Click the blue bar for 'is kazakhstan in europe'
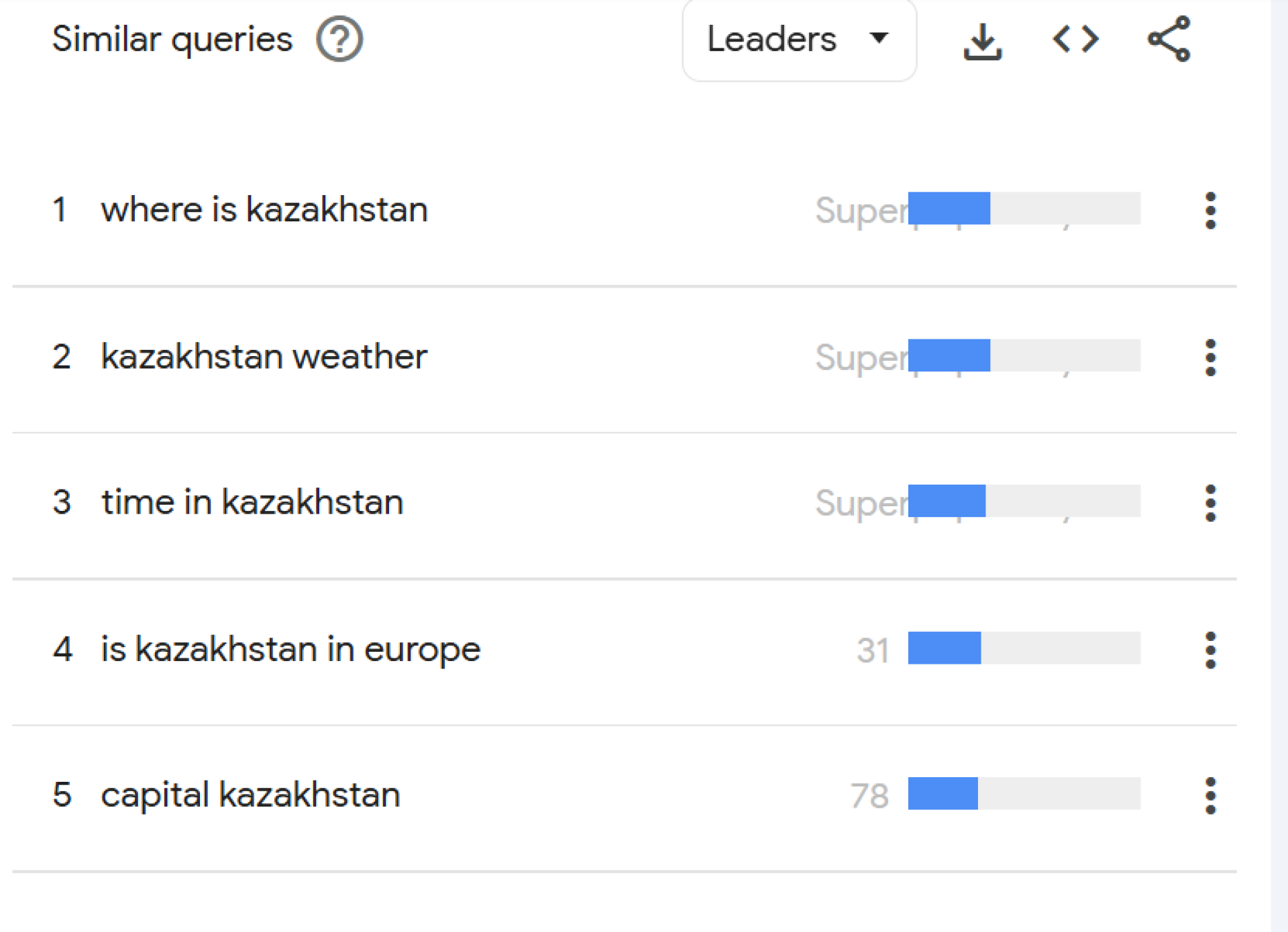This screenshot has width=1288, height=932. [944, 648]
